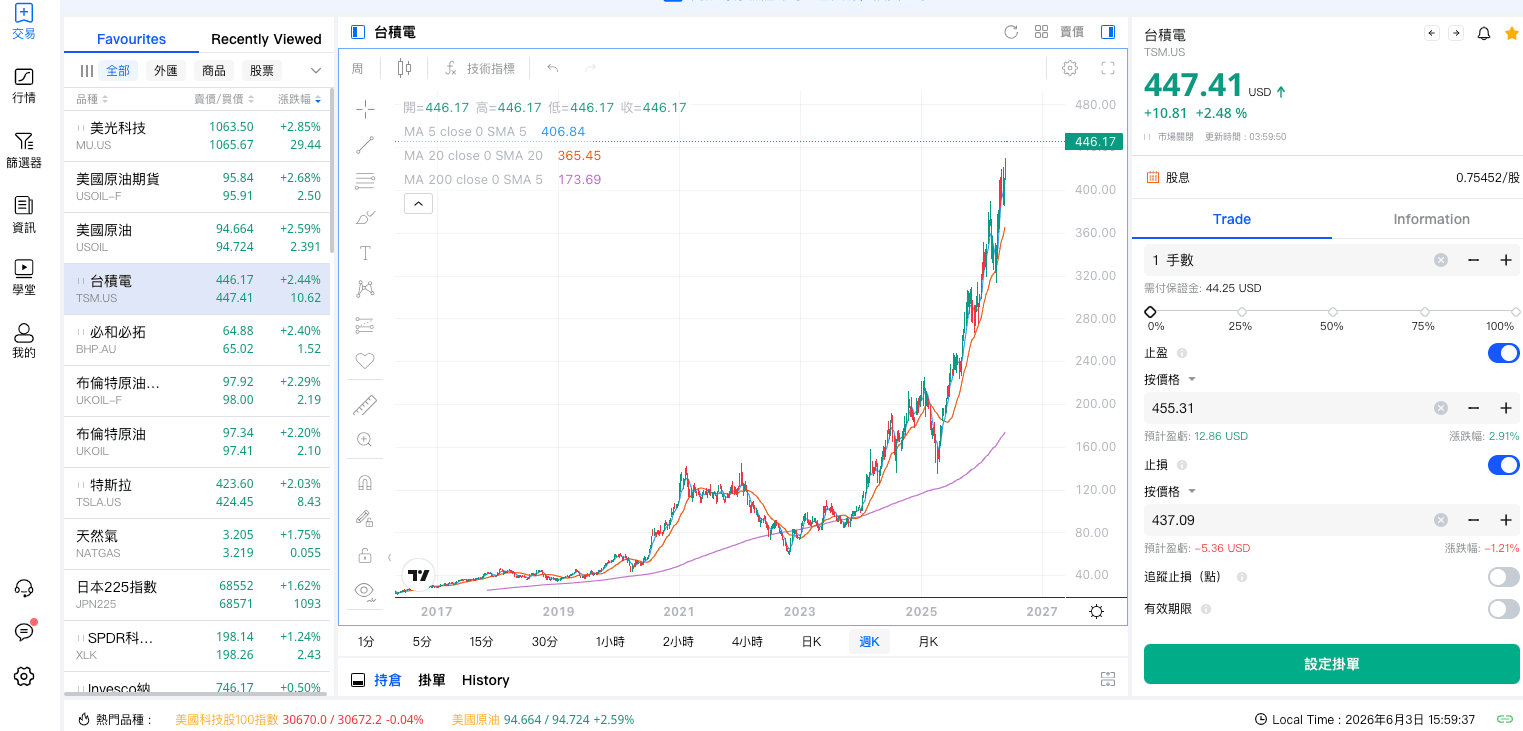
Task: Click the price alert bell icon
Action: [1484, 33]
